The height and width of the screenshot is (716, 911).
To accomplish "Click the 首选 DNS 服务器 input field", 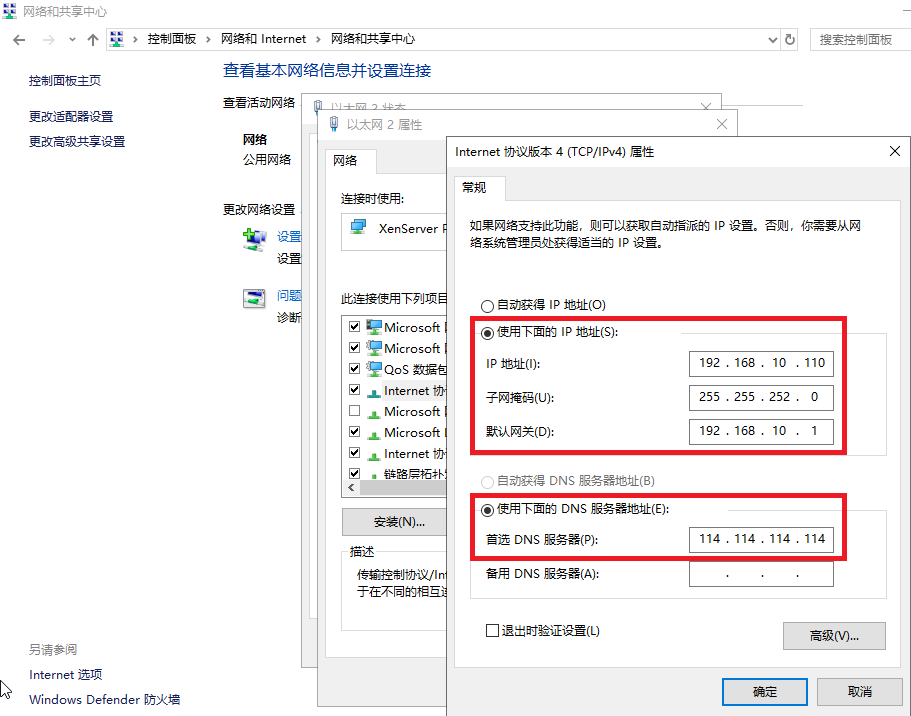I will point(760,538).
